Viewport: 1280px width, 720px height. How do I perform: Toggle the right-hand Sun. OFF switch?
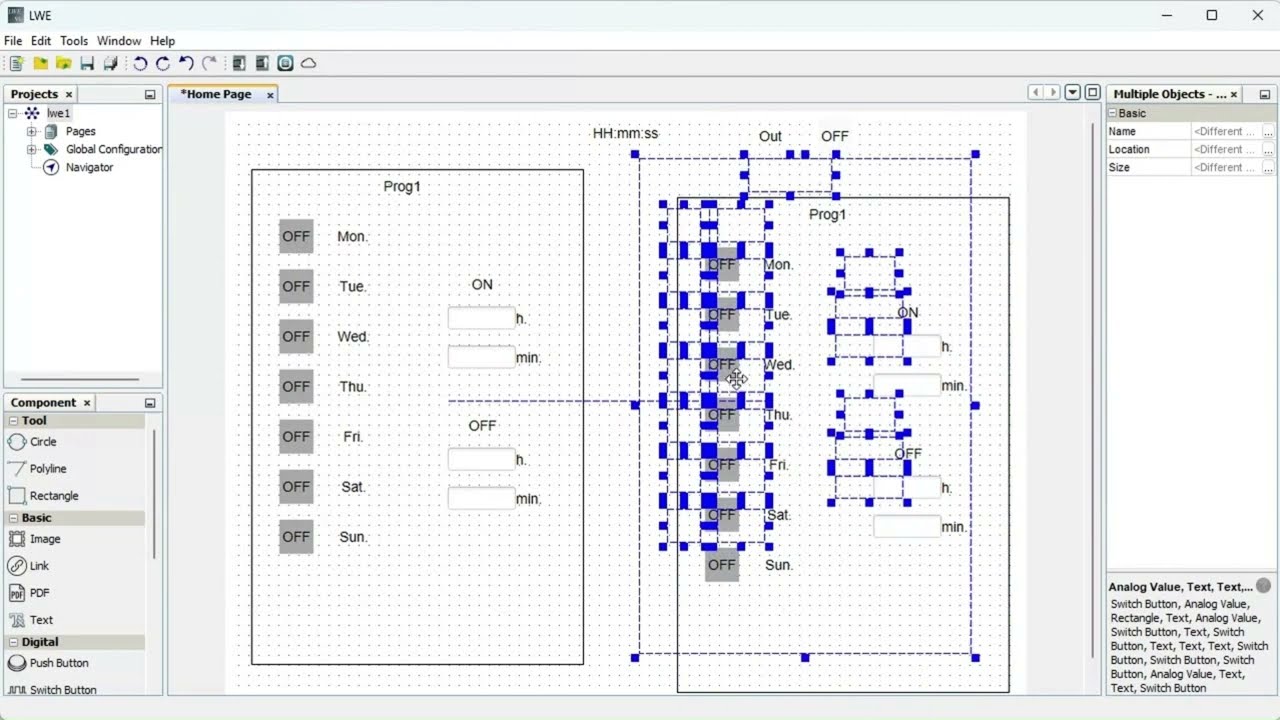click(722, 564)
